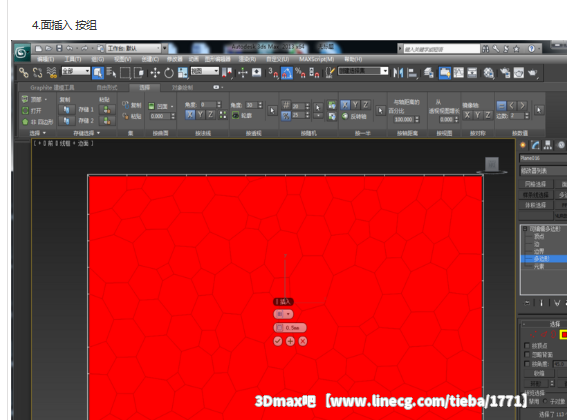Open the named selection sets dropdown
The height and width of the screenshot is (420, 567).
[x=363, y=71]
